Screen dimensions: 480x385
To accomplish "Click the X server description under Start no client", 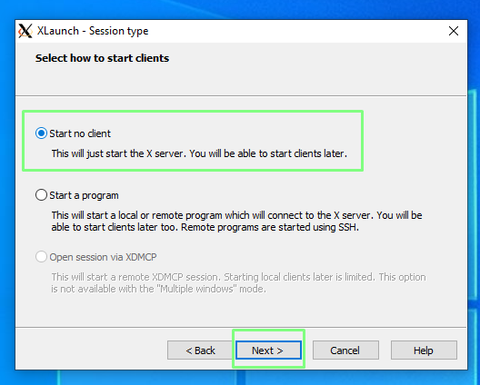I will (x=199, y=153).
